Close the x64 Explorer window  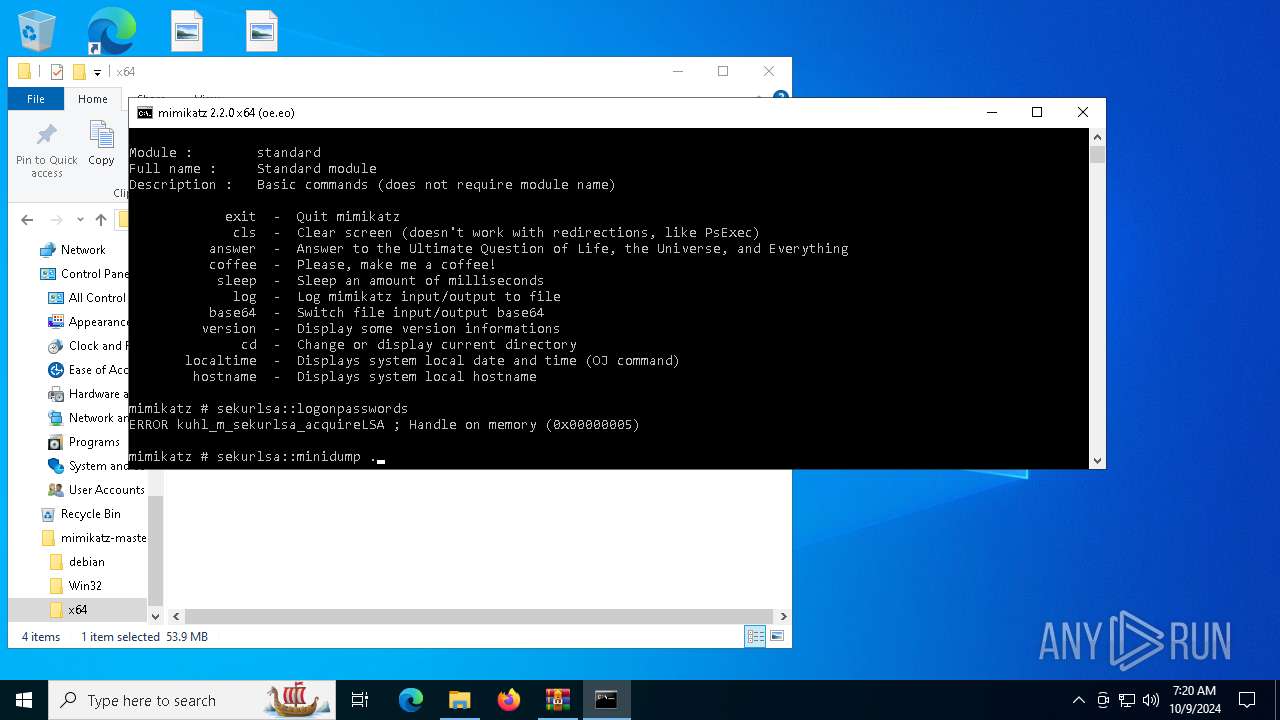point(769,72)
